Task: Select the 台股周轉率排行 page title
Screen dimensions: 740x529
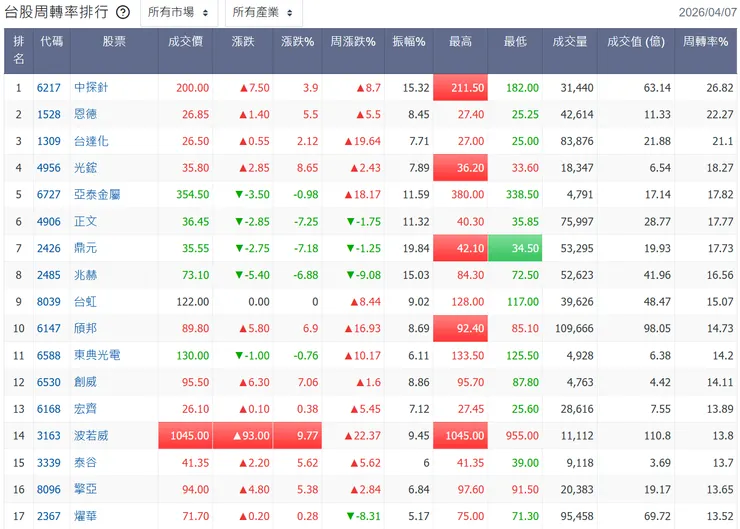Action: click(56, 12)
